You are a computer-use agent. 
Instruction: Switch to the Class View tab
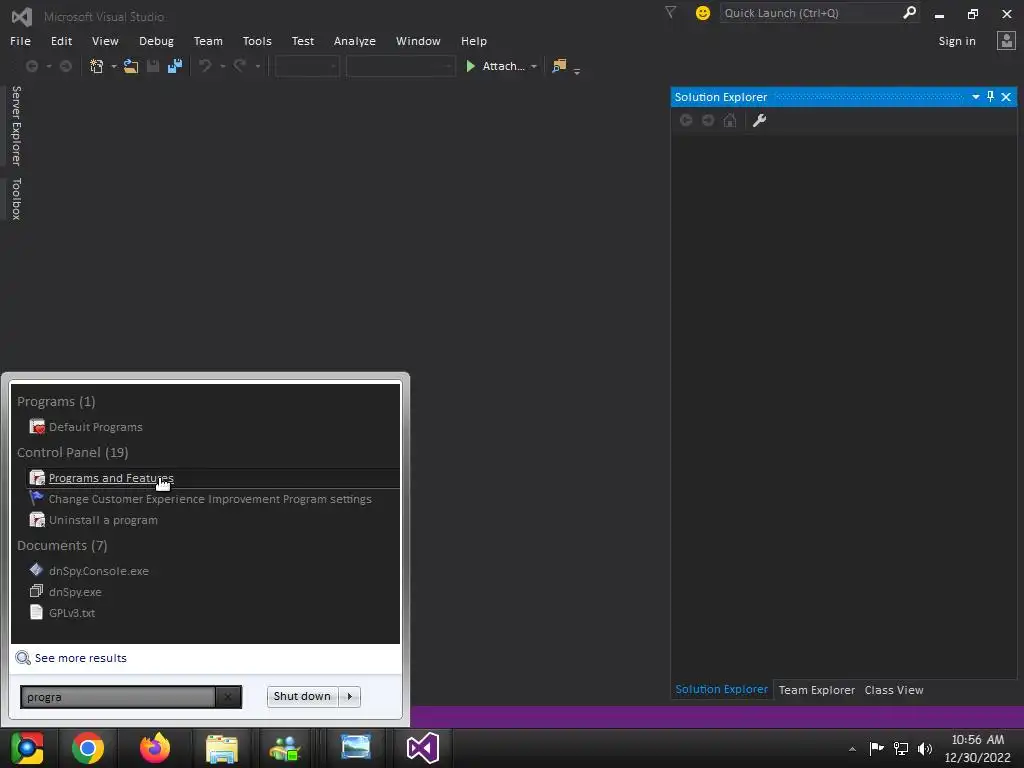(893, 690)
